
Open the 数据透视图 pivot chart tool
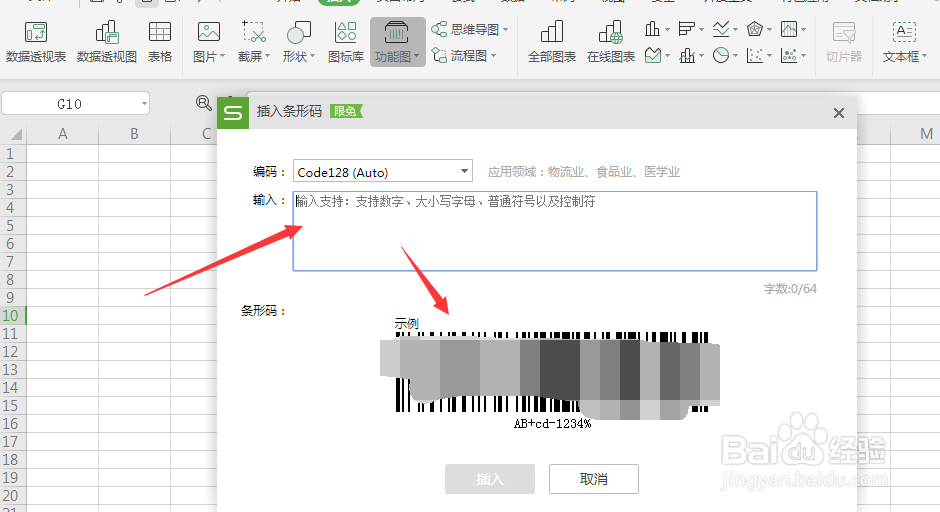pos(107,42)
